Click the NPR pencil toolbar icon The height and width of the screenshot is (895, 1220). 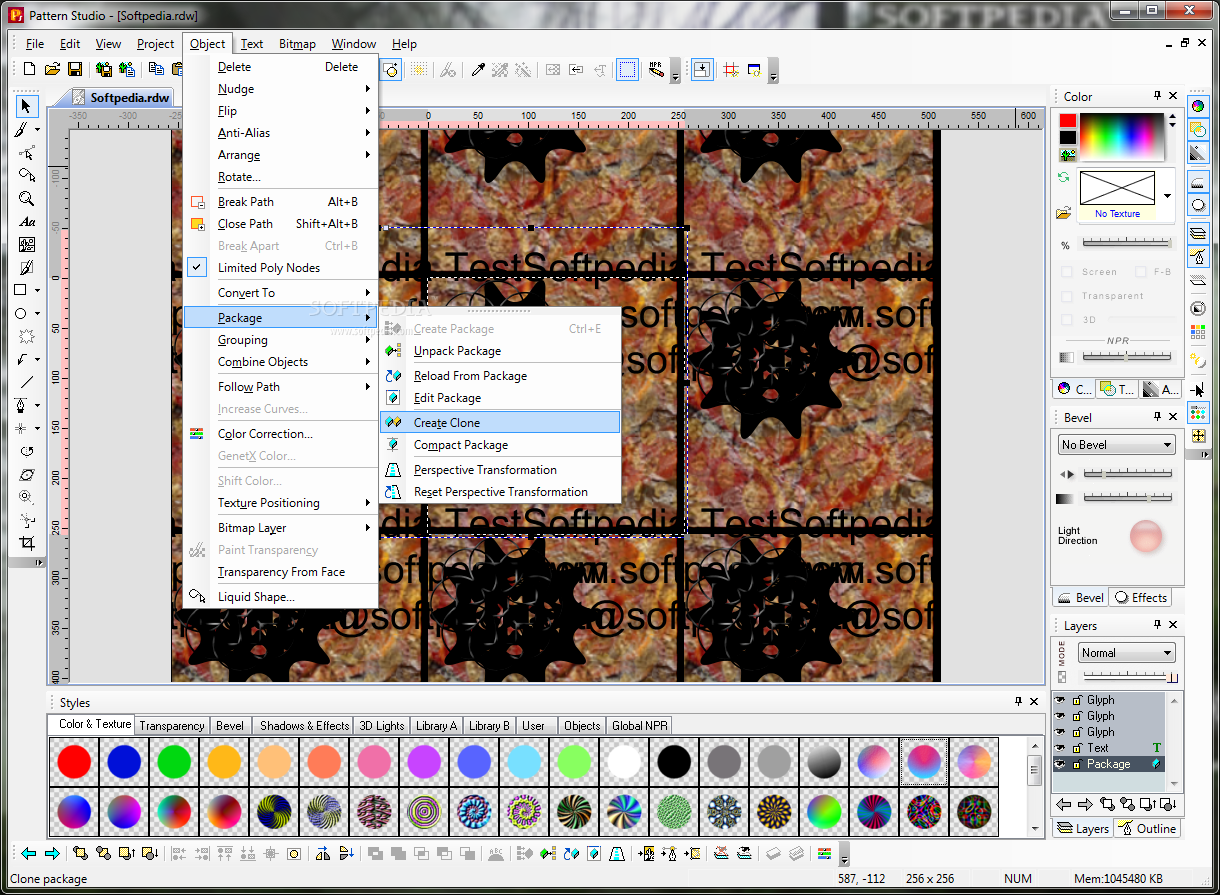[x=656, y=69]
